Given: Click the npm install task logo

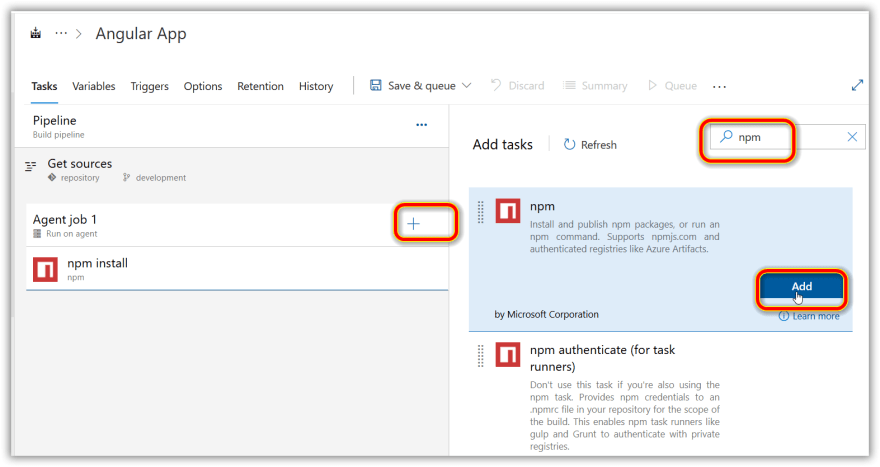Looking at the screenshot, I should click(x=45, y=269).
